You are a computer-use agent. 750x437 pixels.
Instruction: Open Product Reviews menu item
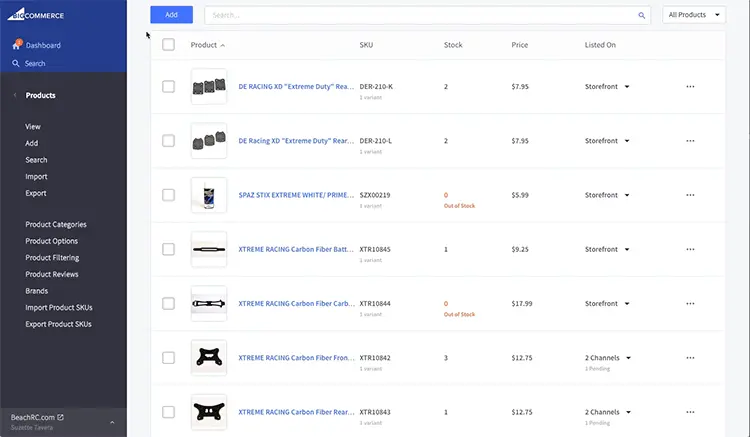pos(52,274)
